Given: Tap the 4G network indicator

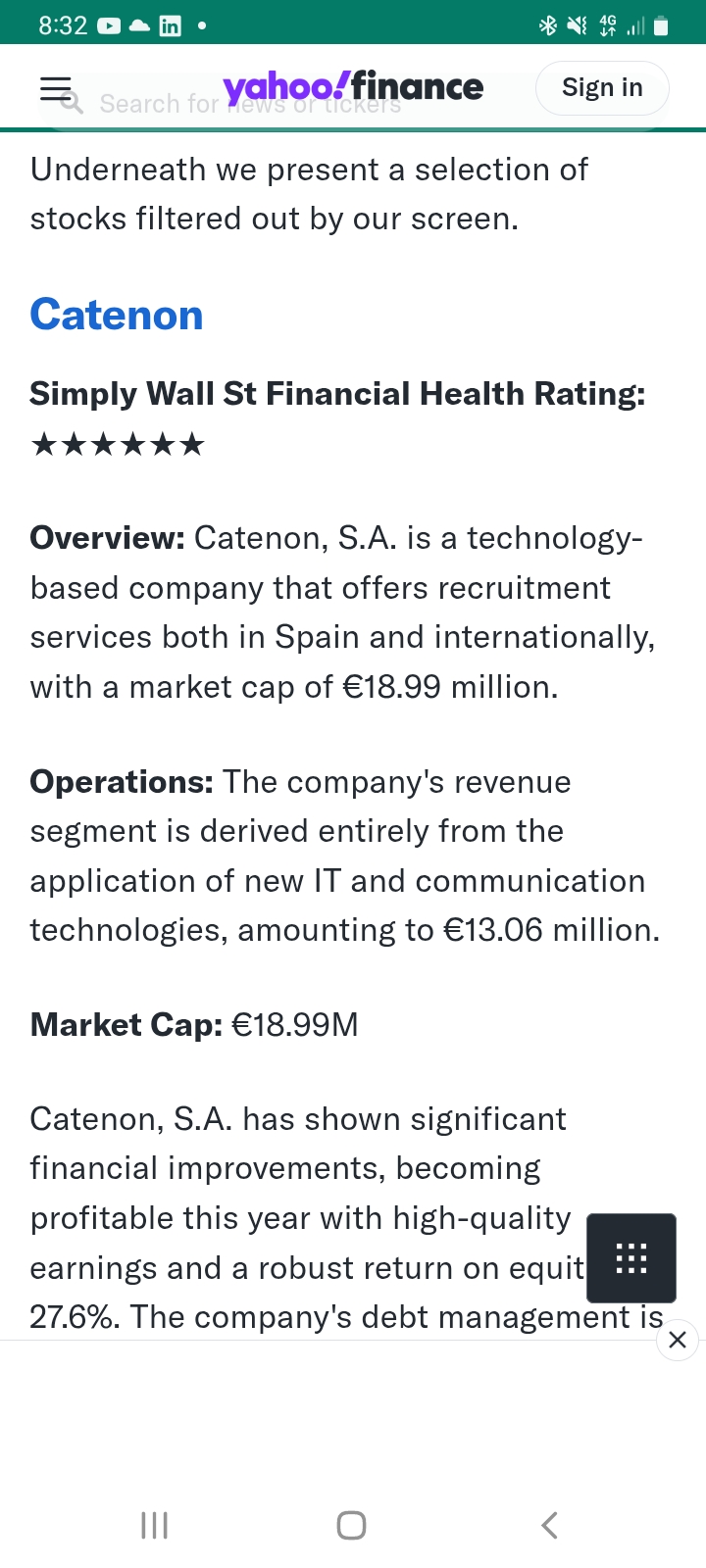Looking at the screenshot, I should [608, 26].
